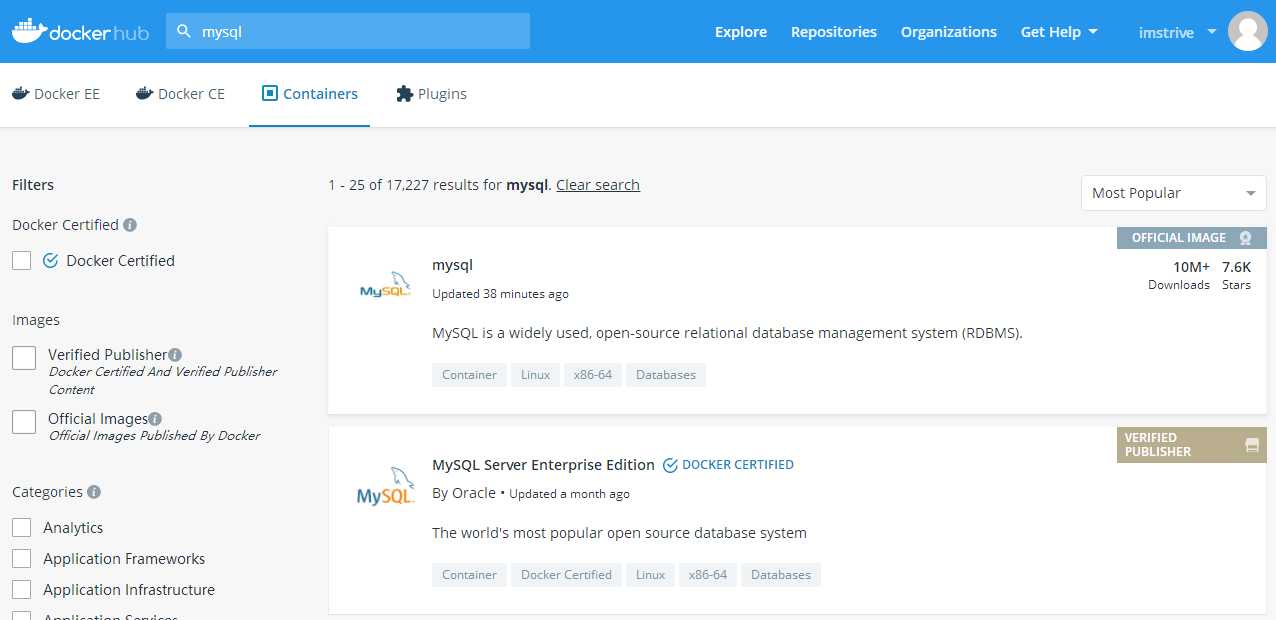Click the MySQL Server Enterprise Edition logo
Viewport: 1276px width, 620px height.
click(x=385, y=486)
